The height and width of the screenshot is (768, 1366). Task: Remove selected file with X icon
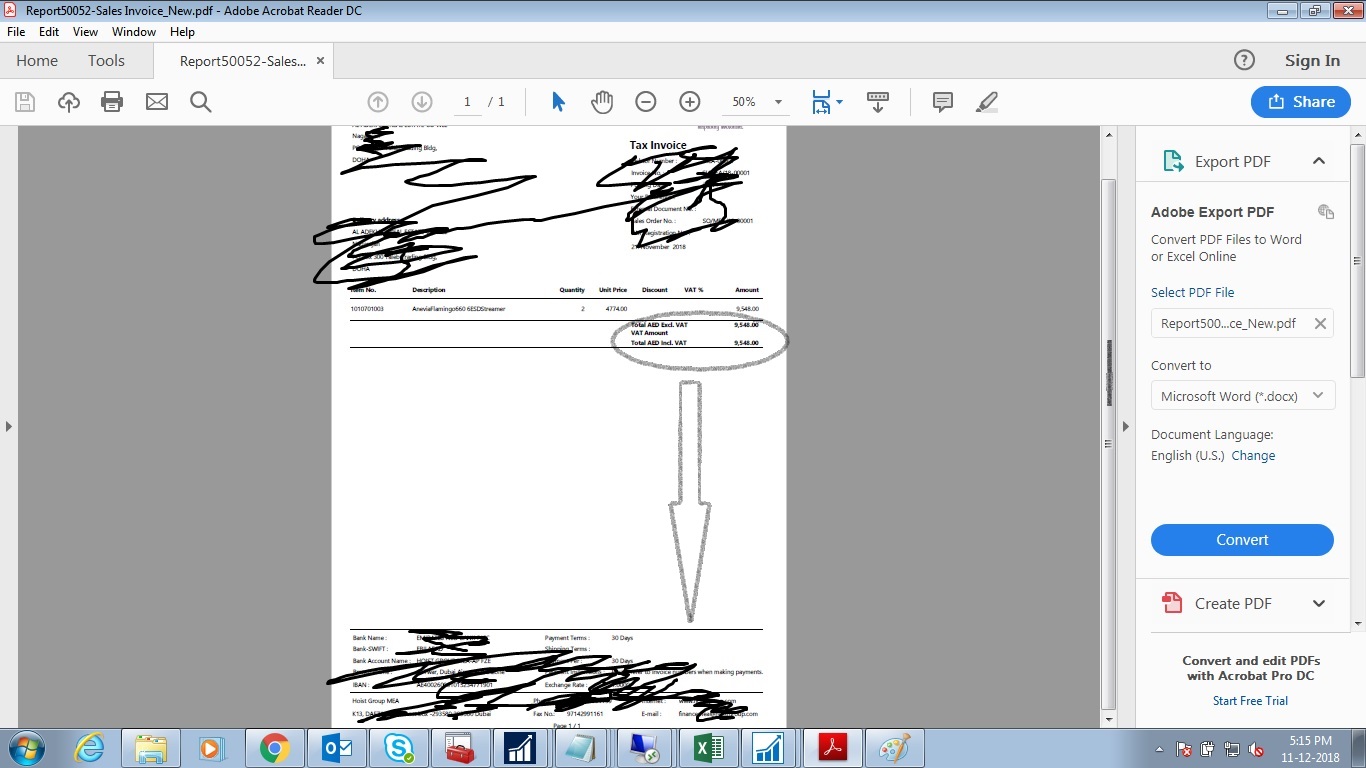[1320, 323]
